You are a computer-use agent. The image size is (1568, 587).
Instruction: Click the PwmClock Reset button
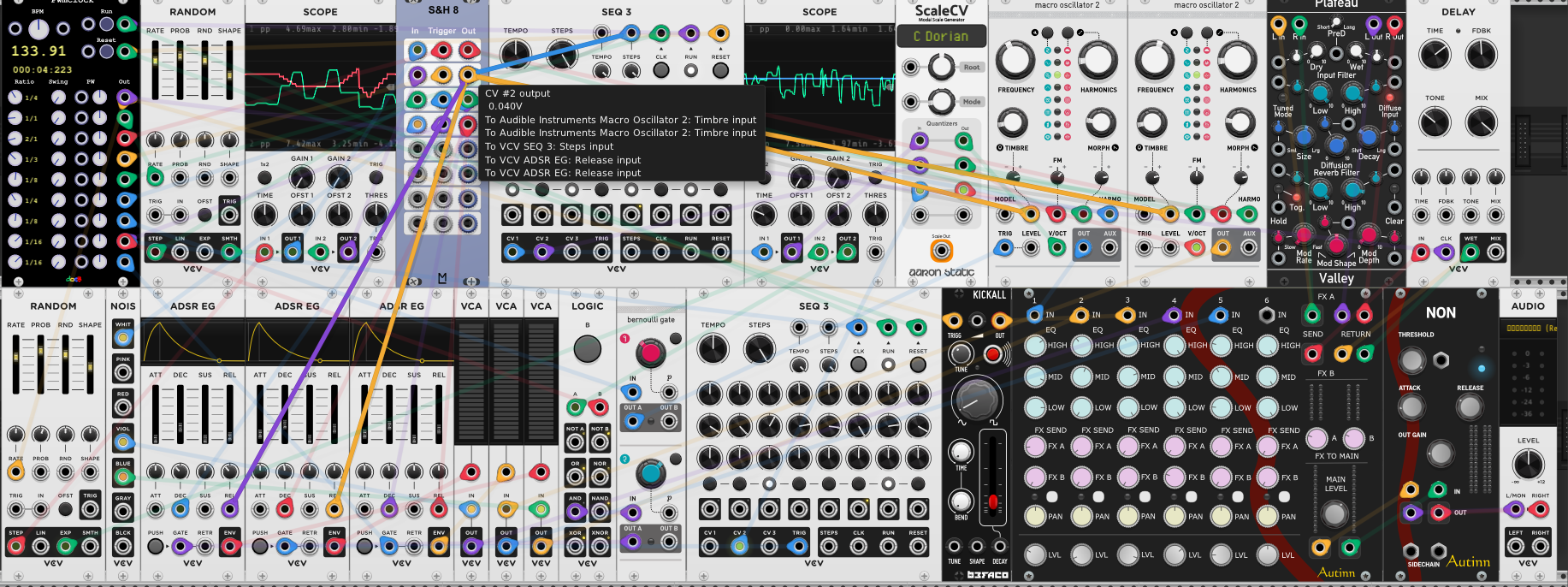(106, 51)
